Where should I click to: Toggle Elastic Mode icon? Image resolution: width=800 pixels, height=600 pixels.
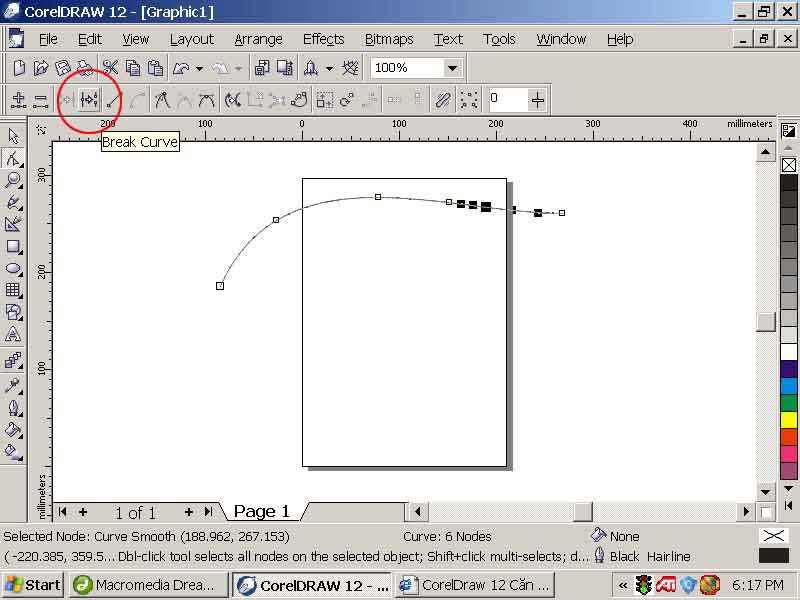[x=442, y=99]
